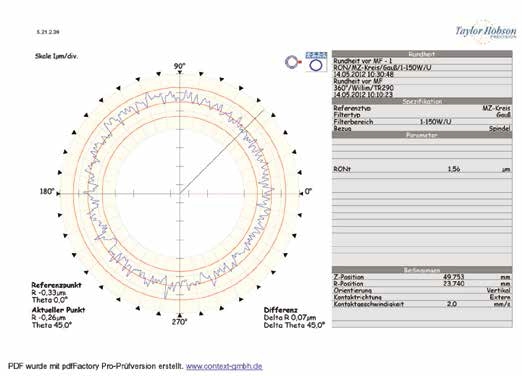Select the Filtertyp Gauß row

pyautogui.click(x=422, y=115)
